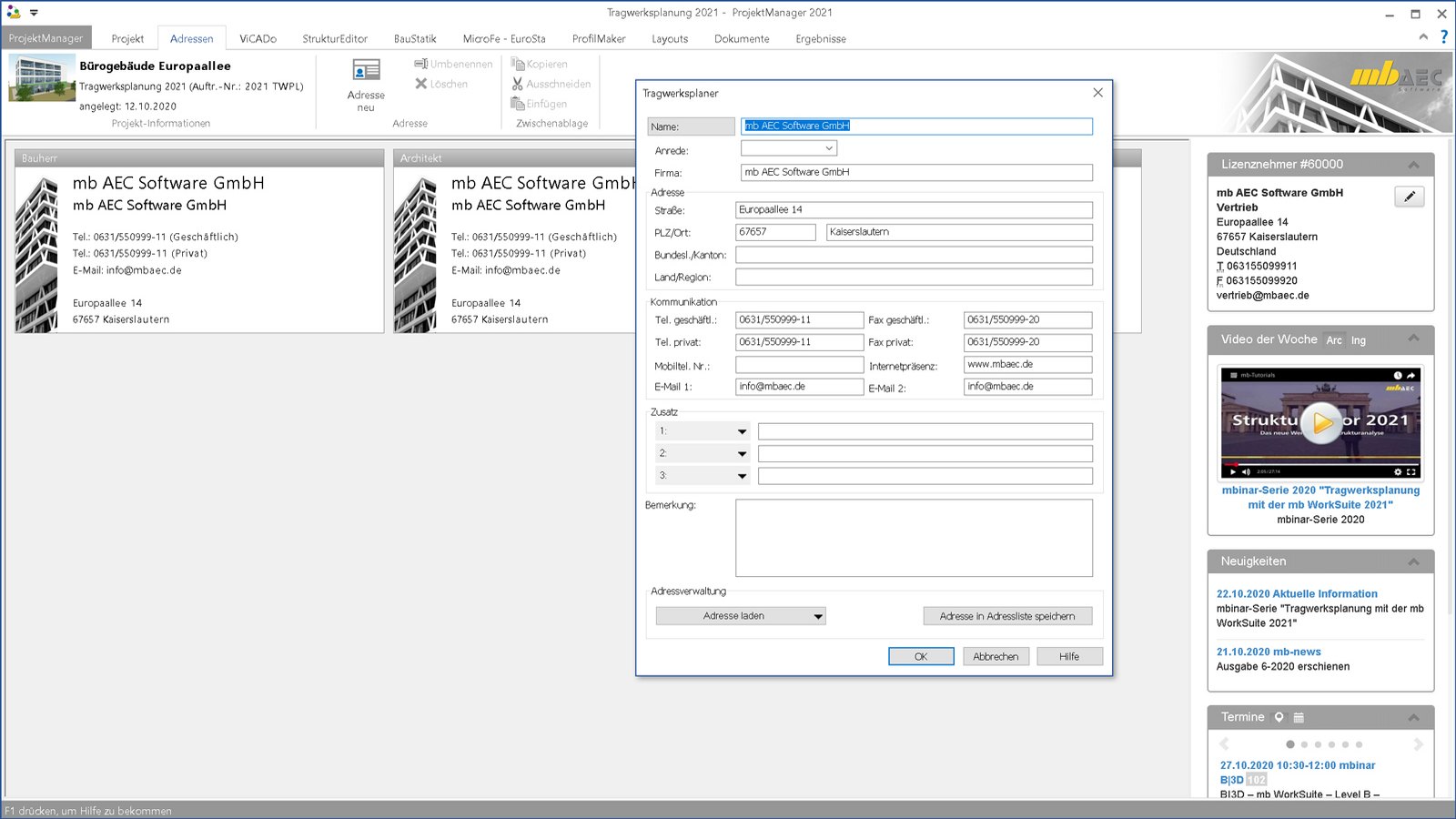Switch to the Projekt tab
This screenshot has width=1456, height=819.
(x=127, y=38)
